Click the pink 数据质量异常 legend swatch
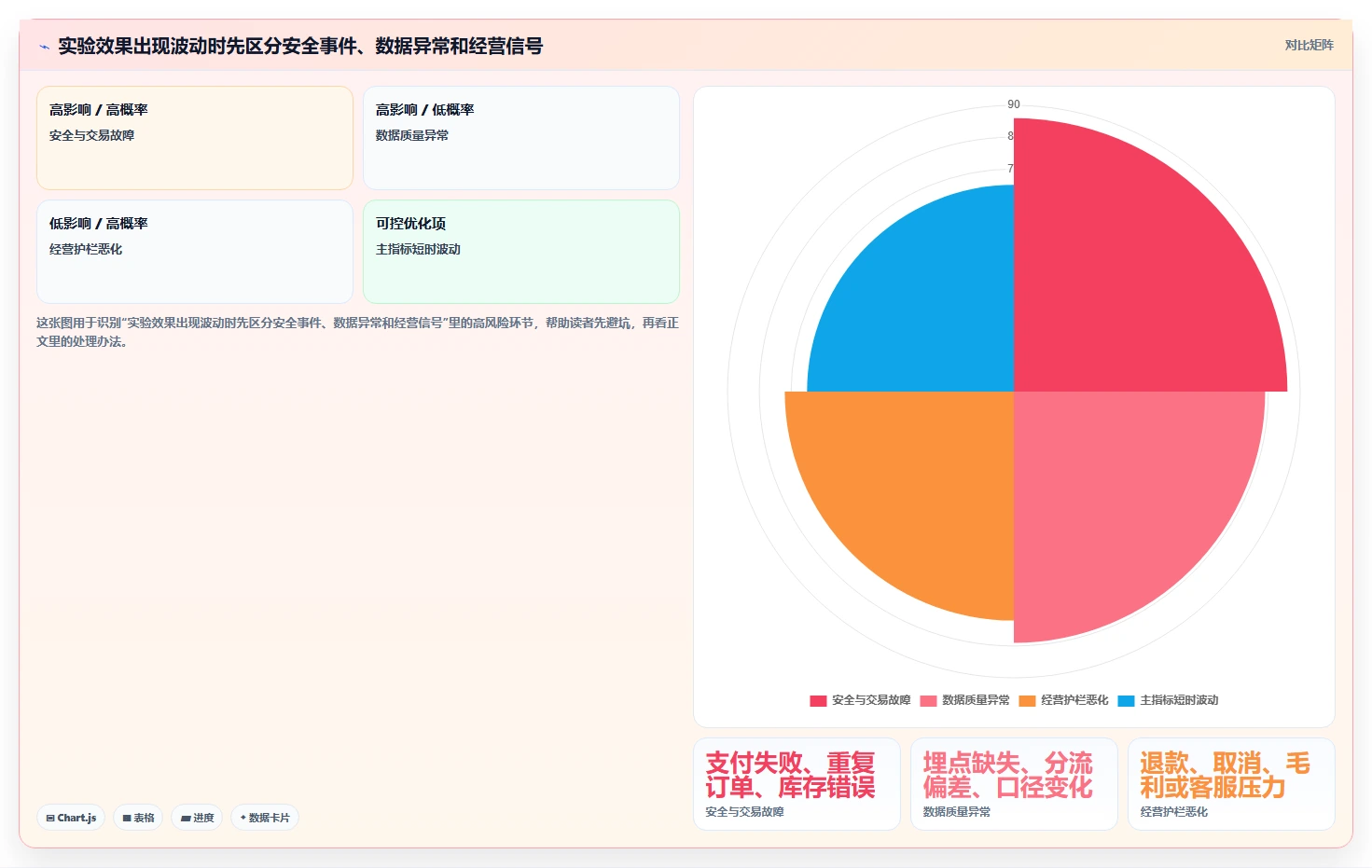This screenshot has width=1372, height=868. tap(928, 700)
